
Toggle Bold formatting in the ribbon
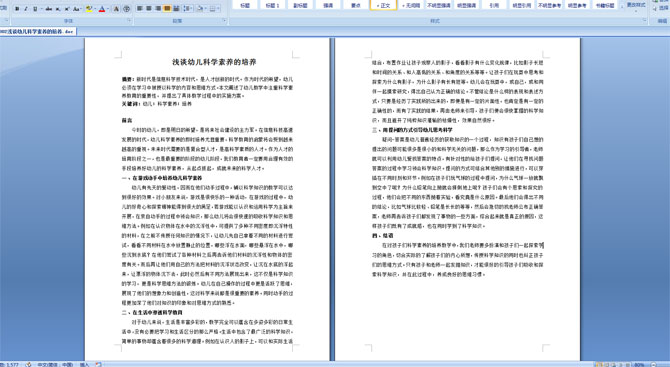coord(17,9)
